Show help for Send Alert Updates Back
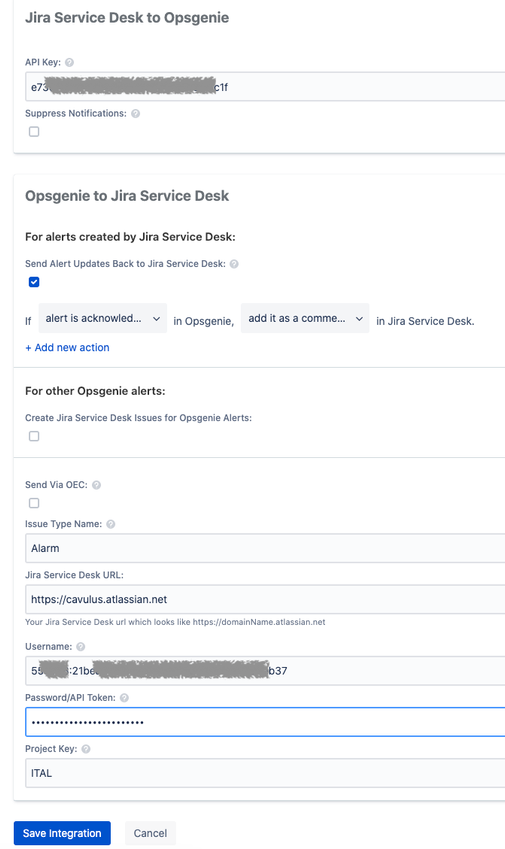 point(234,264)
